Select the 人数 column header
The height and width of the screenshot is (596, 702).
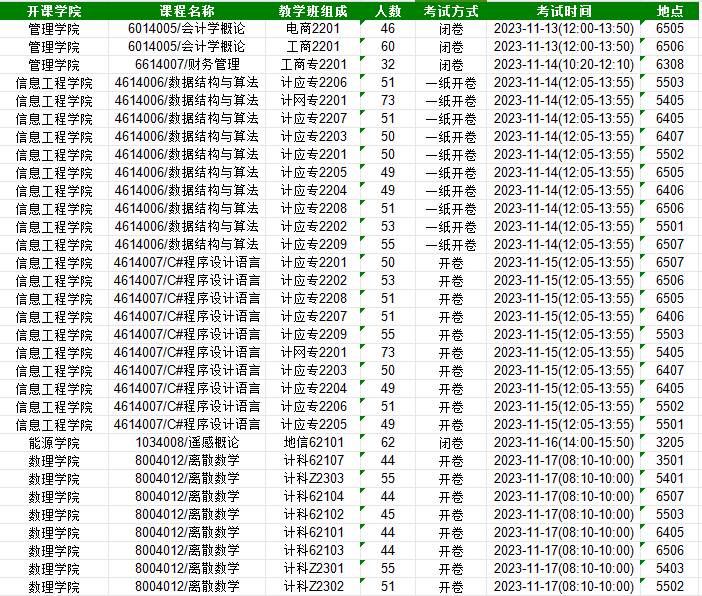pos(388,11)
